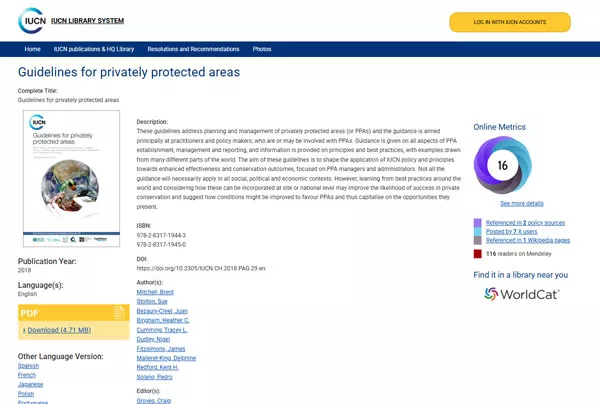This screenshot has width=600, height=404.
Task: Log in with IUCN accounts
Action: coord(509,22)
